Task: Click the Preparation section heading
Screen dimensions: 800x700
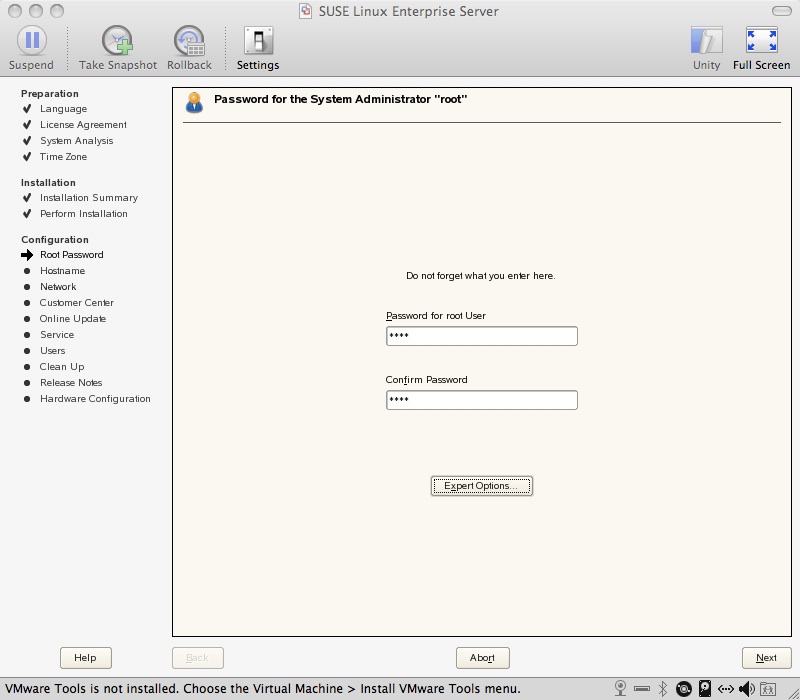Action: (49, 93)
